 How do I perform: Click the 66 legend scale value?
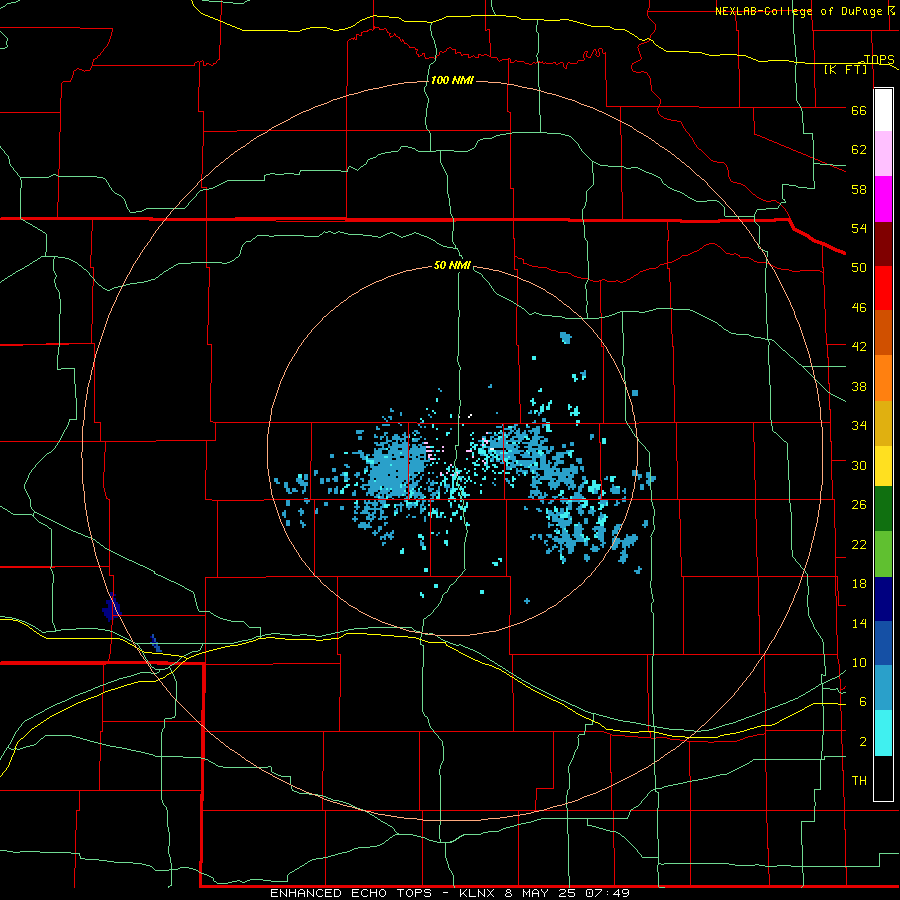coord(859,111)
